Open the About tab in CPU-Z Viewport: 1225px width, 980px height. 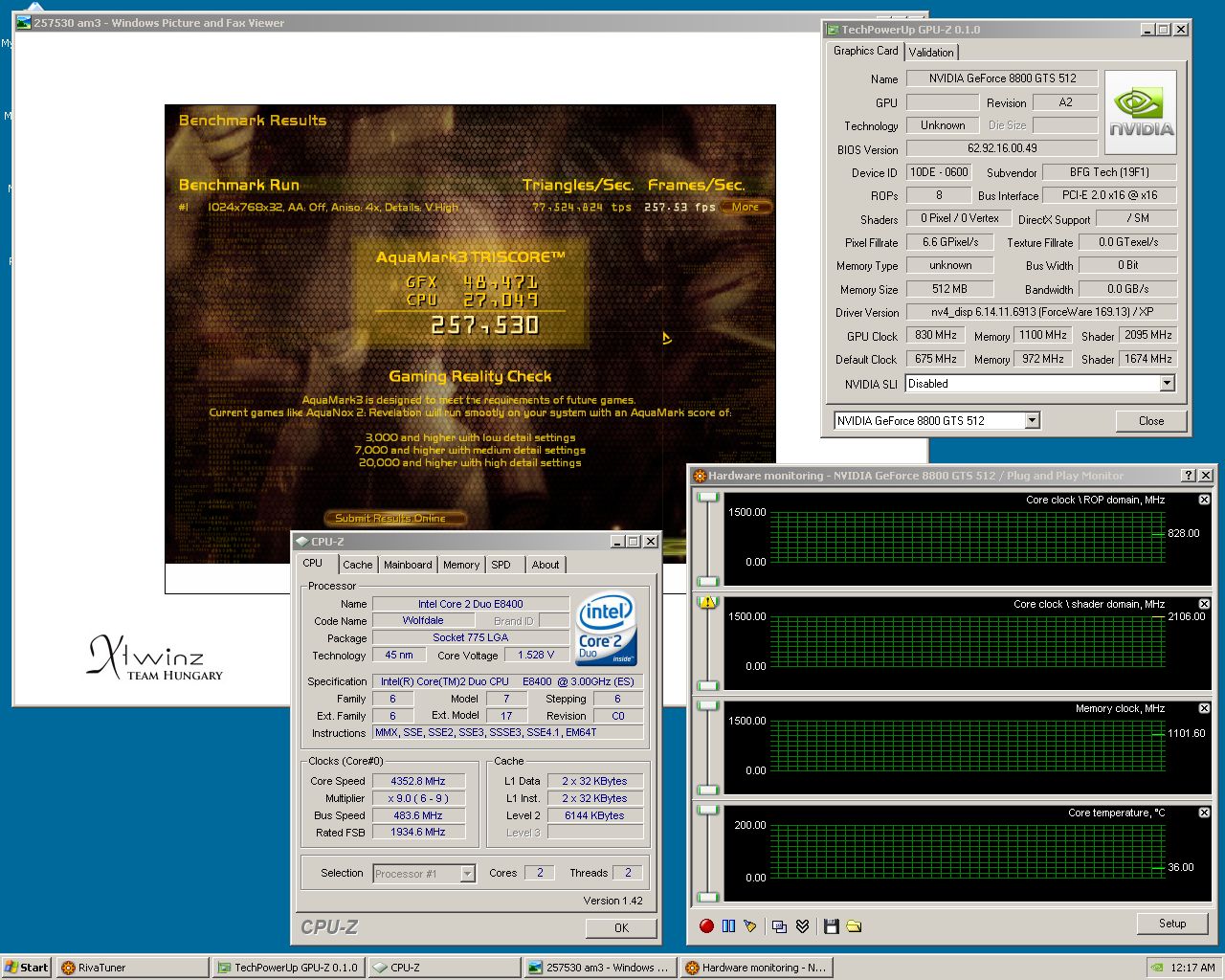coord(546,565)
